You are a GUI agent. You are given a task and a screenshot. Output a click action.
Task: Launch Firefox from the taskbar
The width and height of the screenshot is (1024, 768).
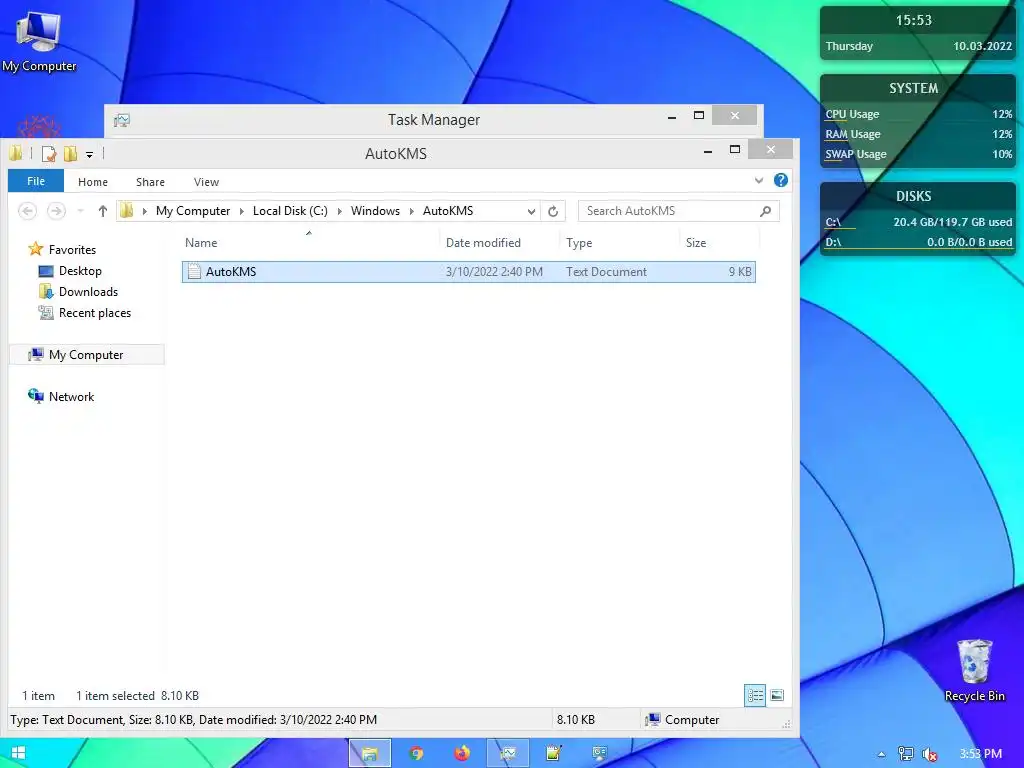coord(462,754)
